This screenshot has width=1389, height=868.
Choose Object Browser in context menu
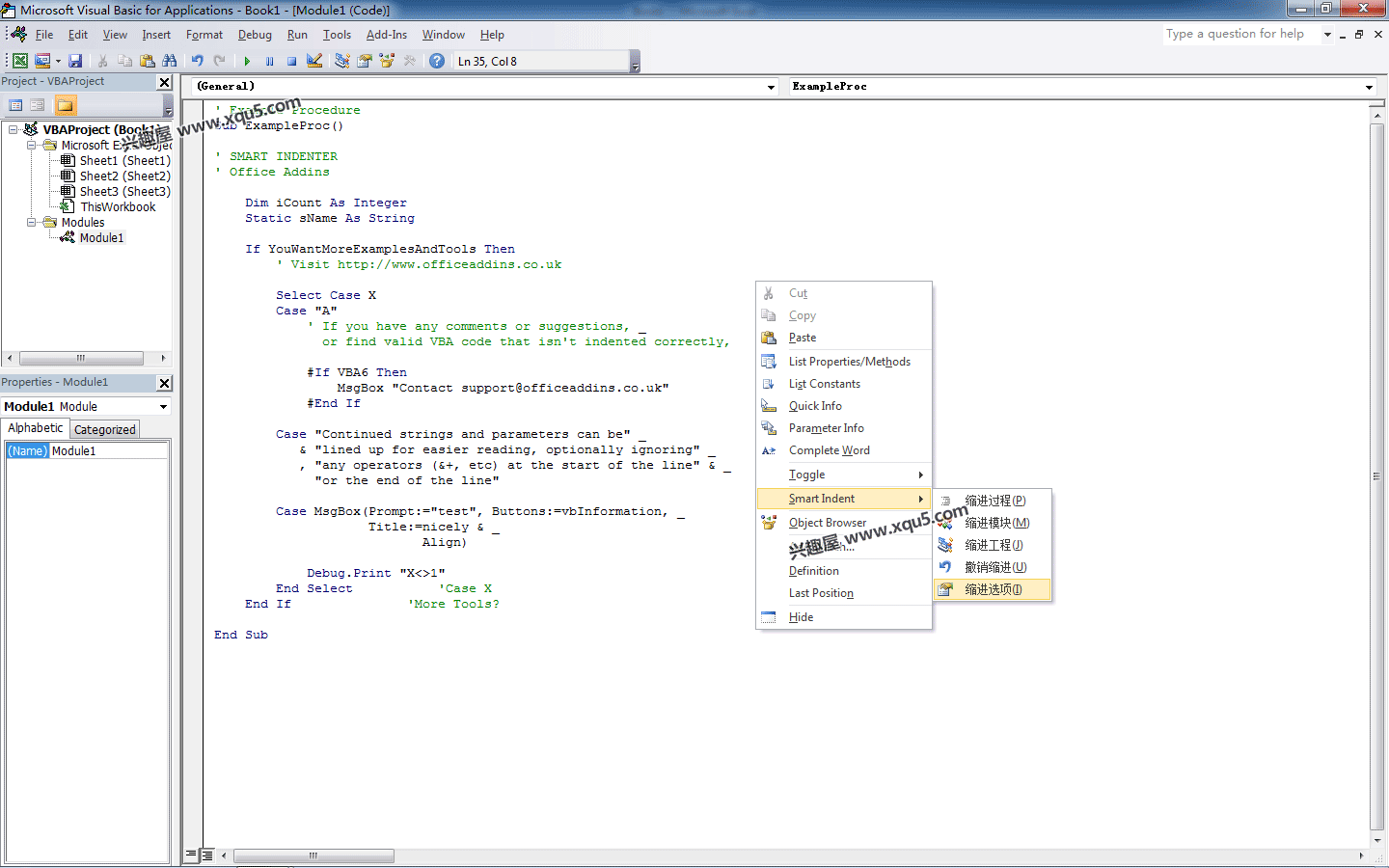844,523
